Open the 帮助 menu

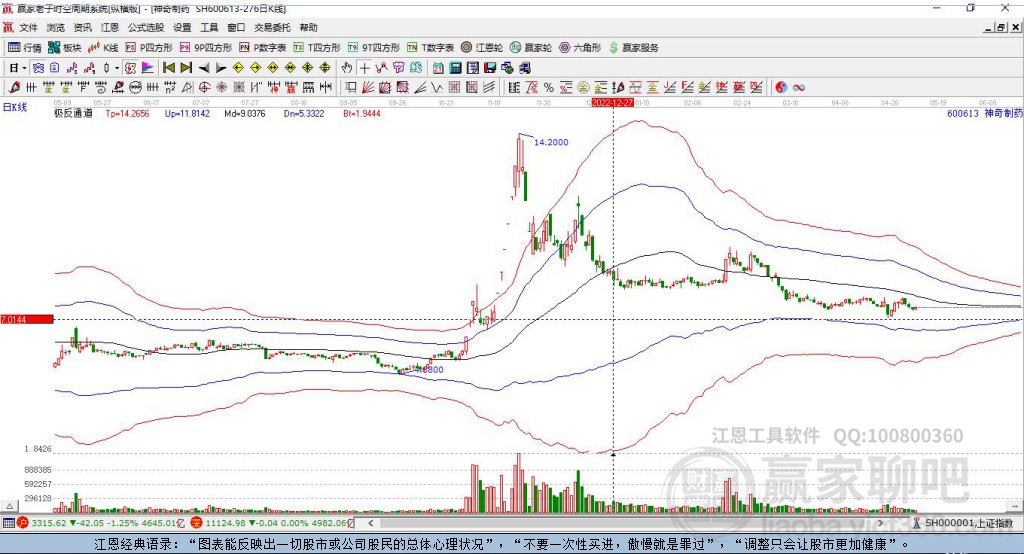click(x=308, y=27)
